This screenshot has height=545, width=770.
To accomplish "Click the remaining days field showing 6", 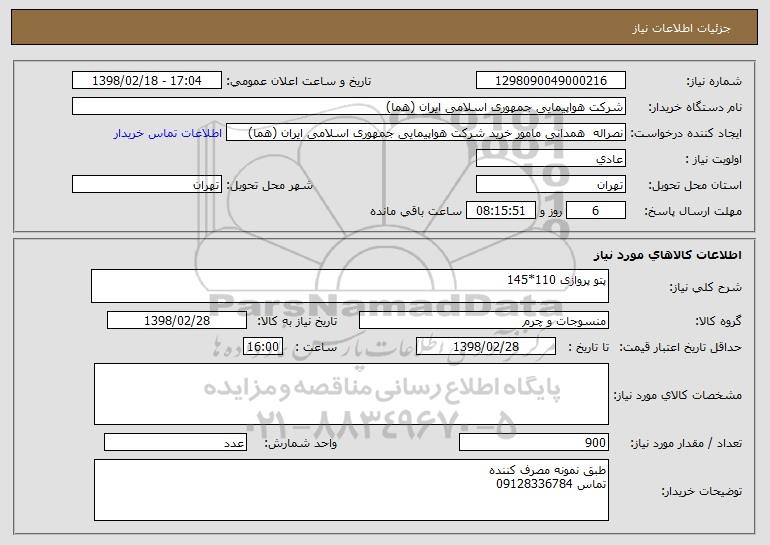I will 596,211.
